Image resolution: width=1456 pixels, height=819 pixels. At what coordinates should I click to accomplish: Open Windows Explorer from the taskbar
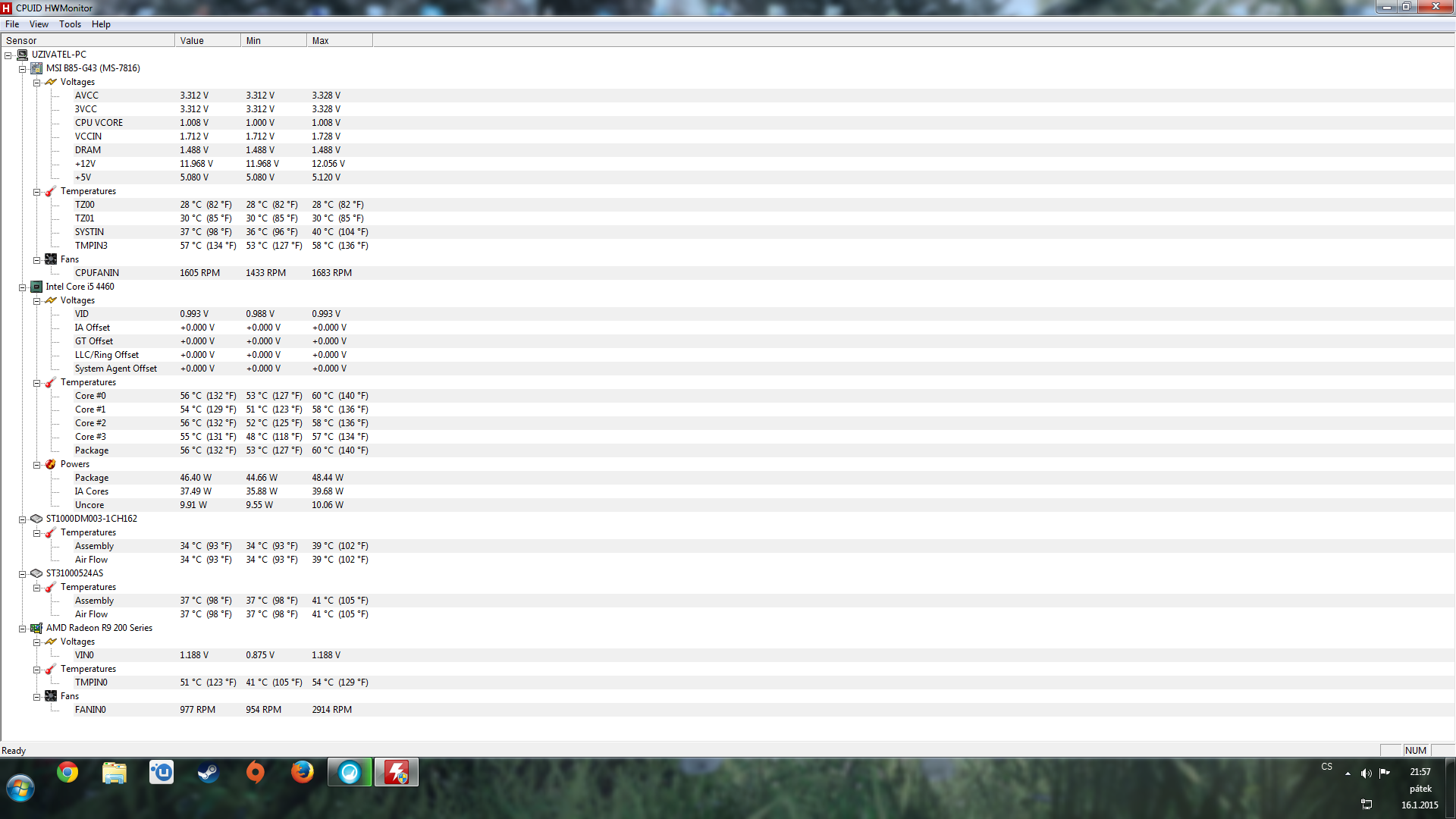pos(115,773)
